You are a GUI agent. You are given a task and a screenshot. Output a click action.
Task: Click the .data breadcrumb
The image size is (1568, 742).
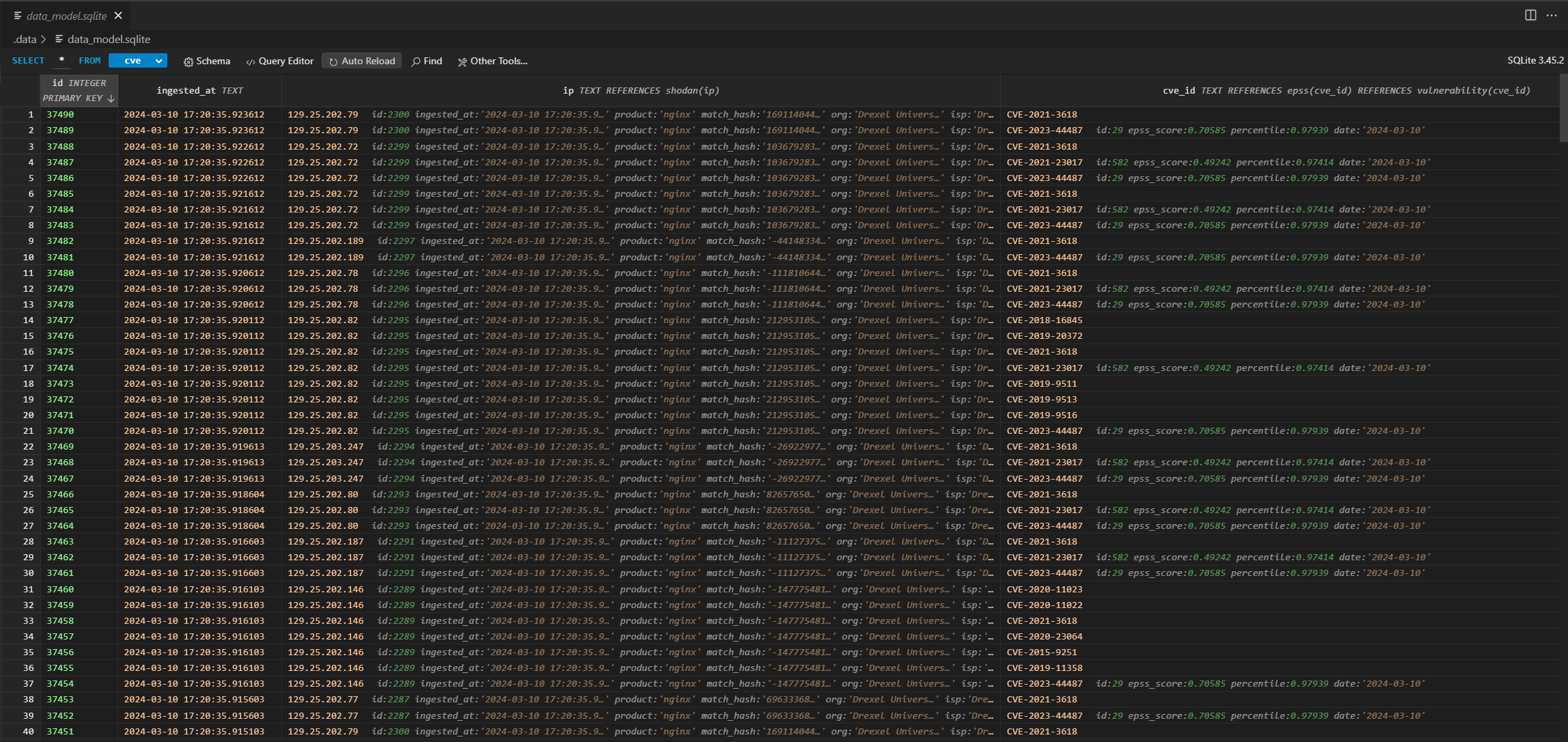point(25,39)
